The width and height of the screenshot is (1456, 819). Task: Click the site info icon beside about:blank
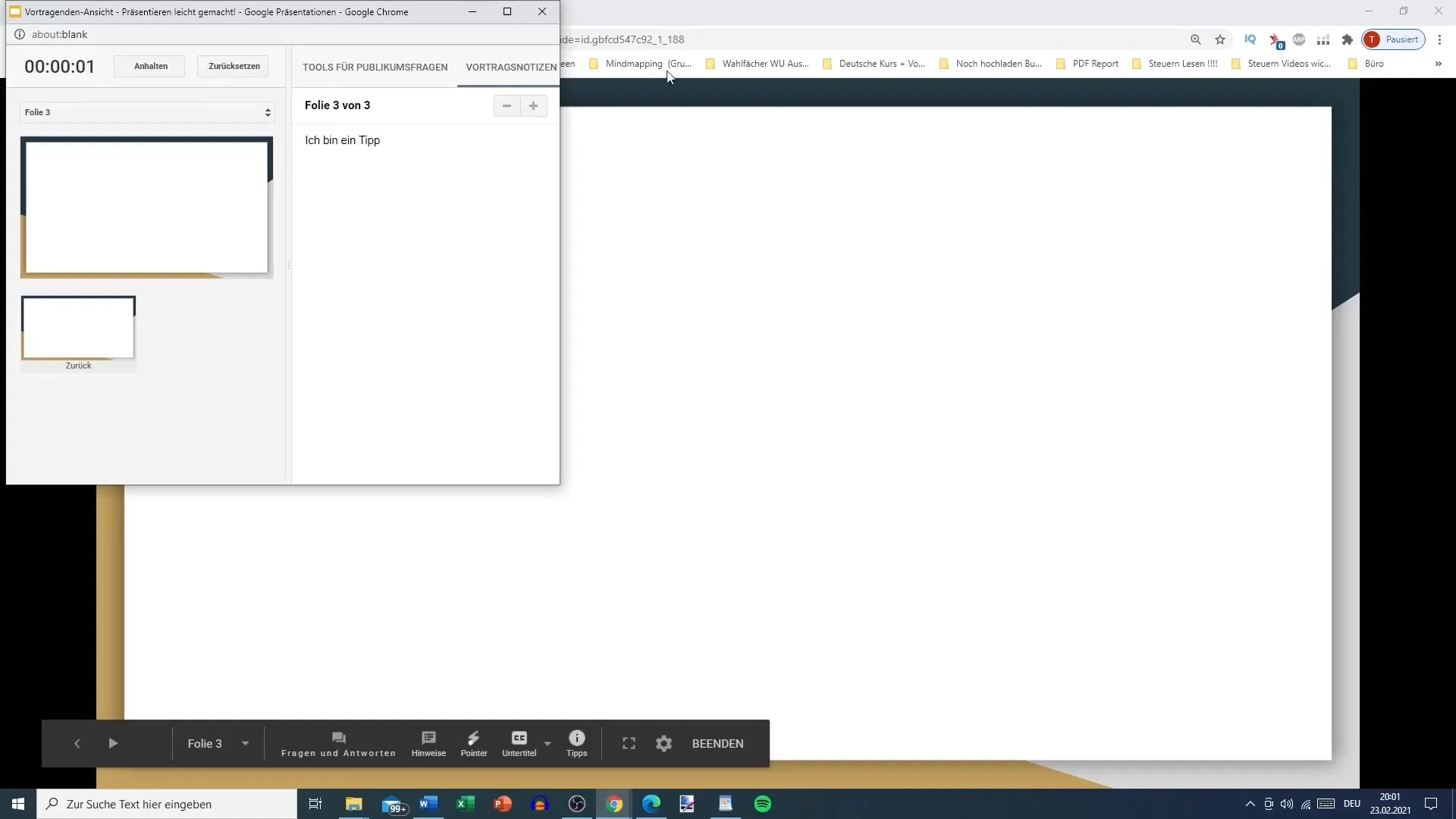(x=20, y=34)
